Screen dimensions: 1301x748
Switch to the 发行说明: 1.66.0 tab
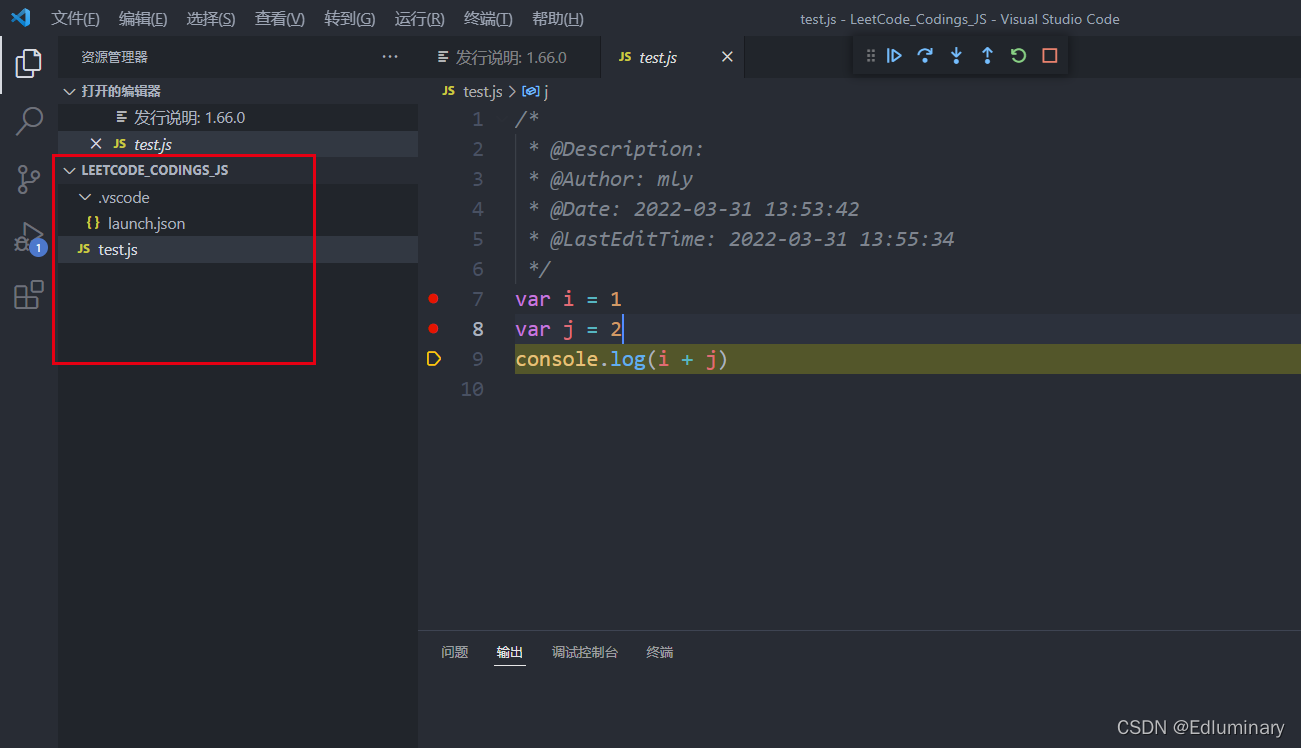pyautogui.click(x=510, y=57)
